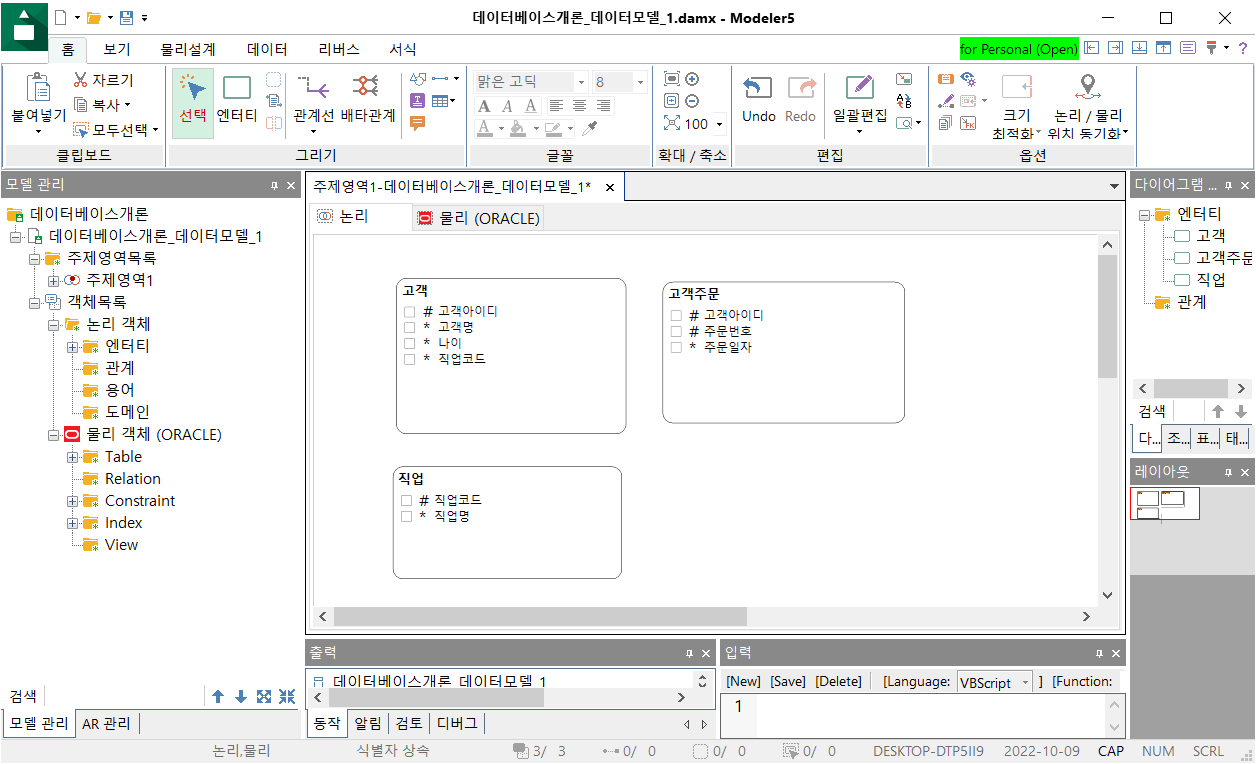Expand the 엔터티 folder in 논리 객체

tap(72, 347)
